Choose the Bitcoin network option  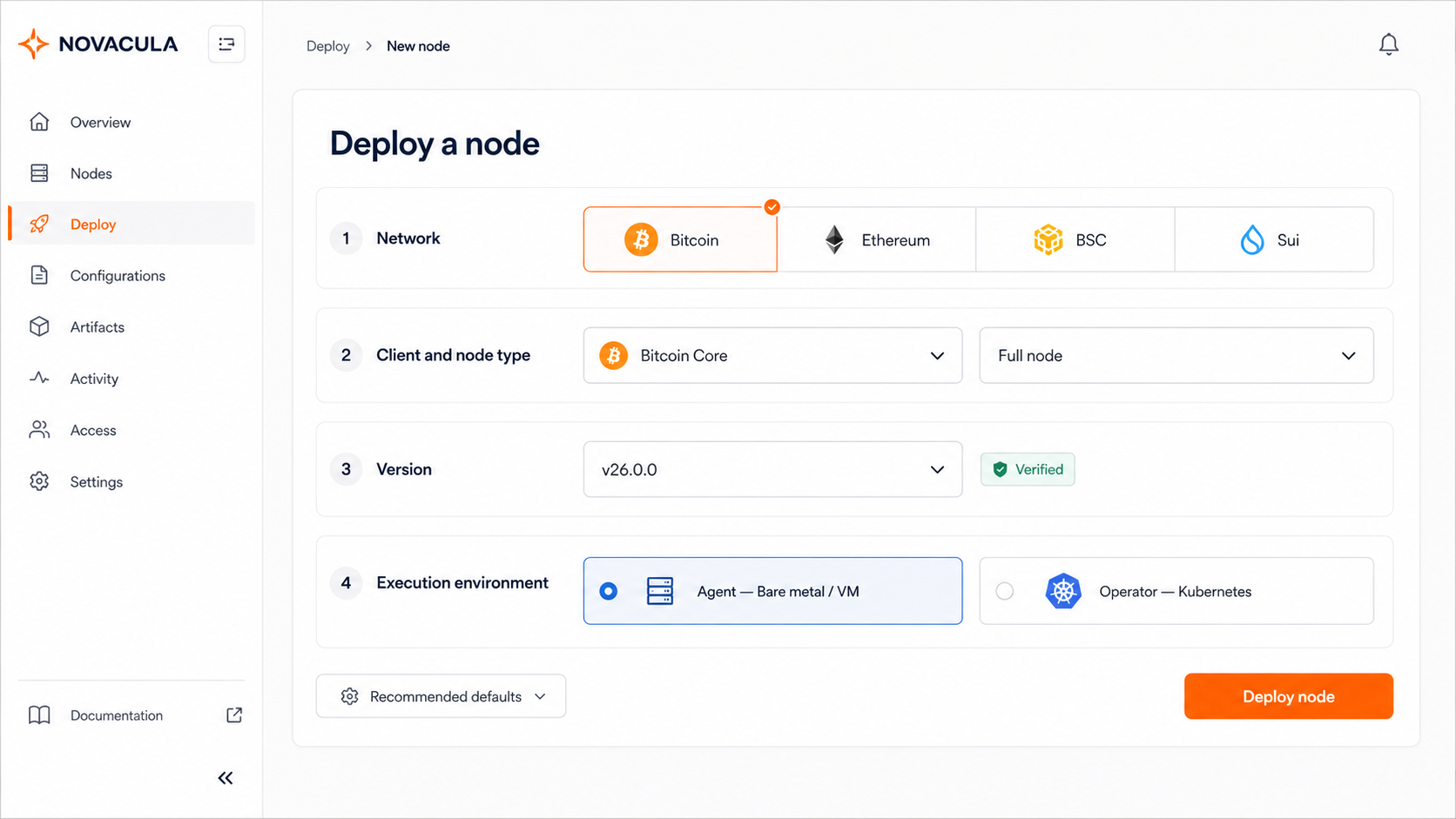click(x=680, y=239)
